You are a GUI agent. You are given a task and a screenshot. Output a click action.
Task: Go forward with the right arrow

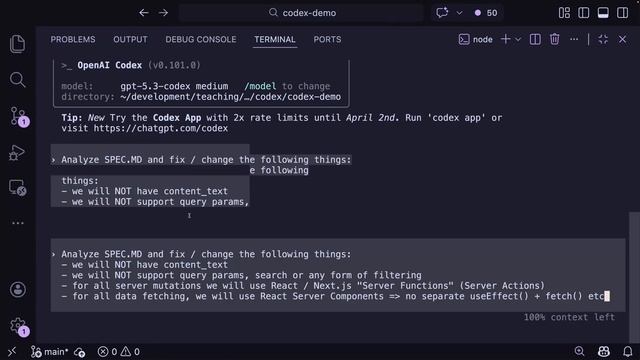coord(163,13)
